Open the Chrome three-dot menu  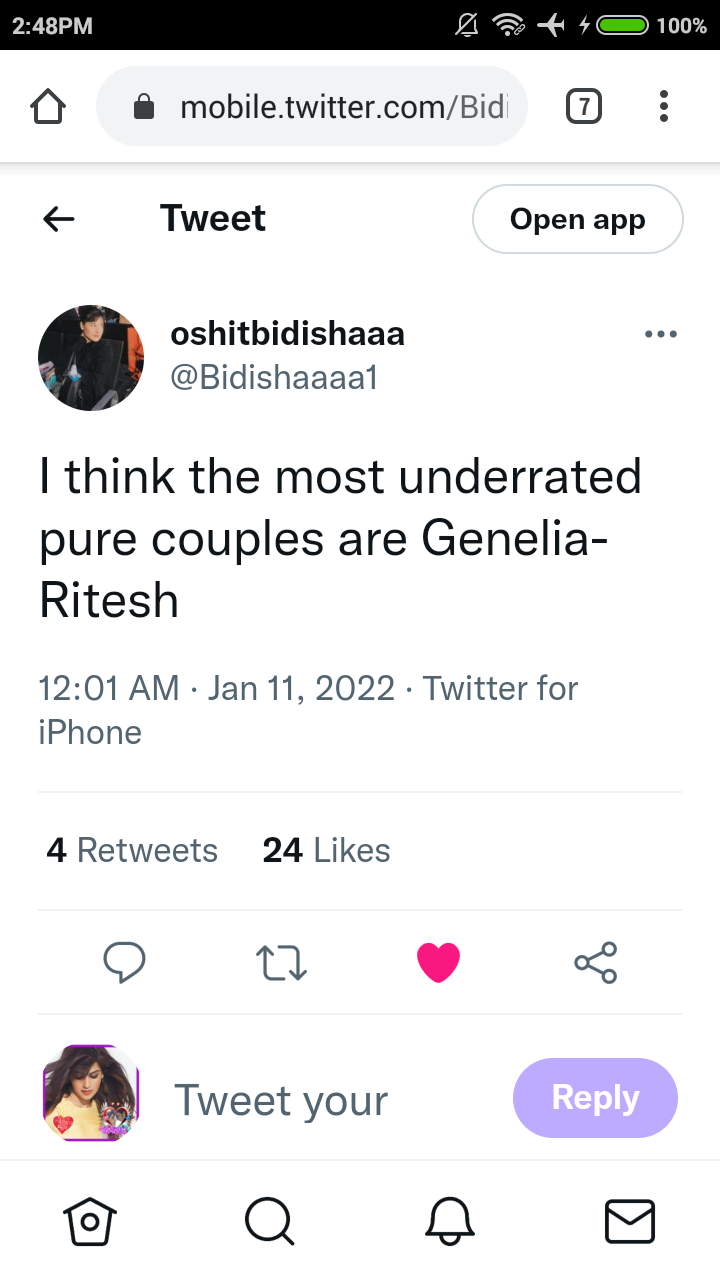tap(664, 106)
